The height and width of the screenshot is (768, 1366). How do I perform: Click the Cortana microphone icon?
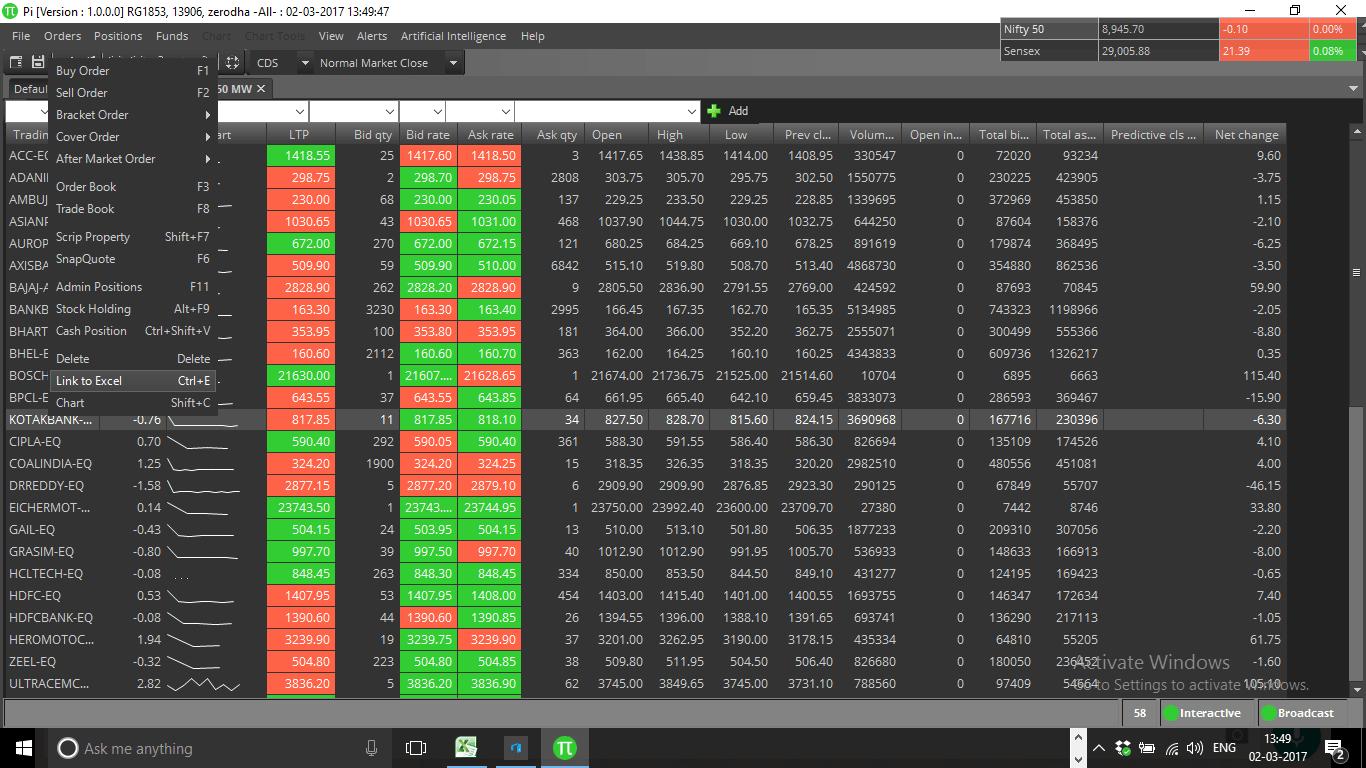coord(372,748)
